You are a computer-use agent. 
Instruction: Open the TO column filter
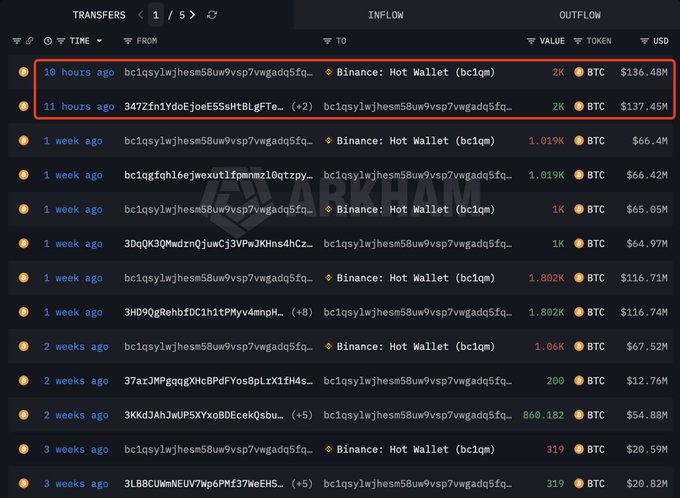[327, 41]
